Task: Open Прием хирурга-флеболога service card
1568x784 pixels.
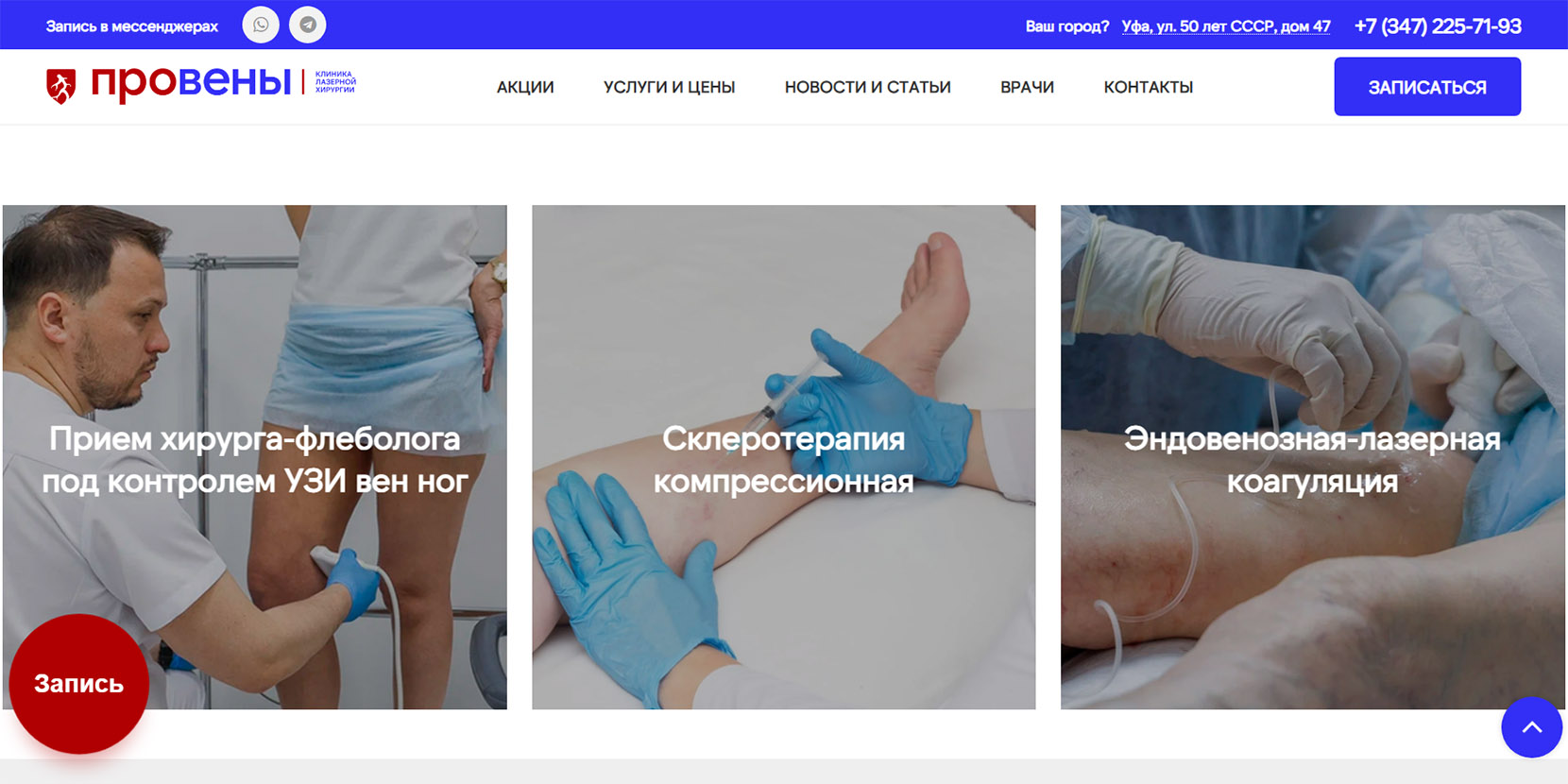Action: (x=255, y=457)
